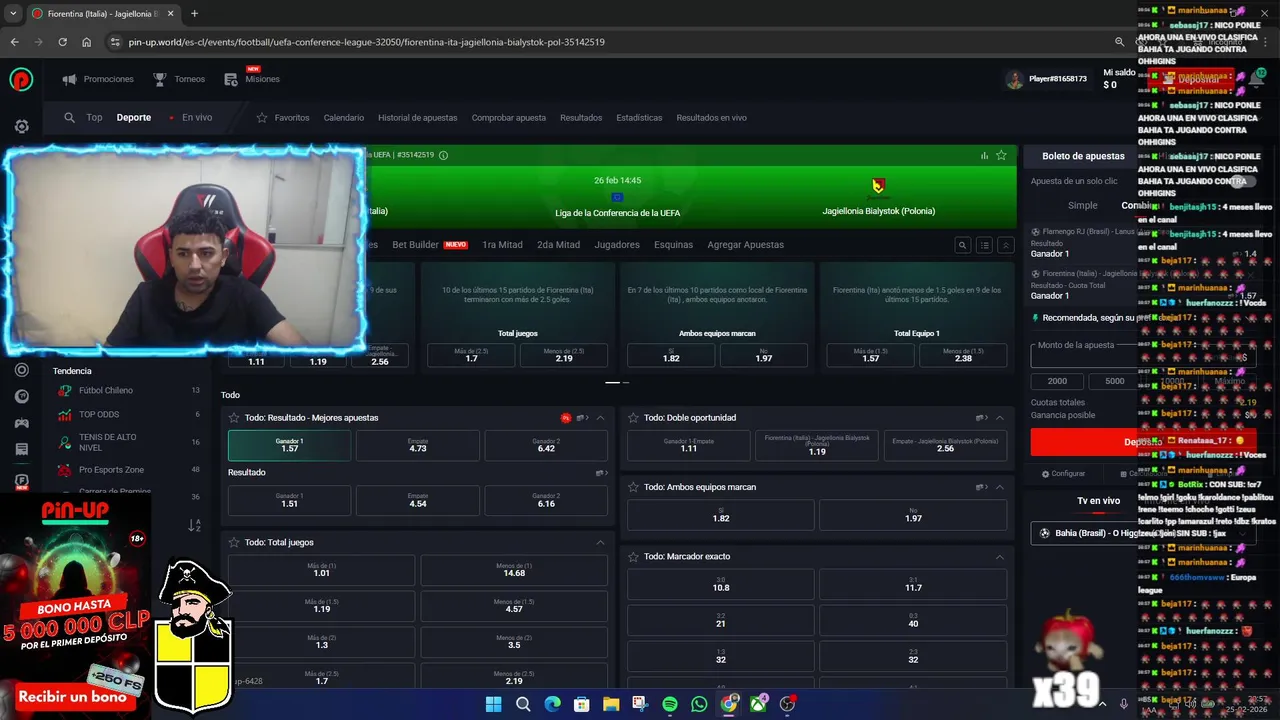Viewport: 1280px width, 720px height.
Task: Open Spotify from Windows taskbar
Action: click(x=670, y=704)
